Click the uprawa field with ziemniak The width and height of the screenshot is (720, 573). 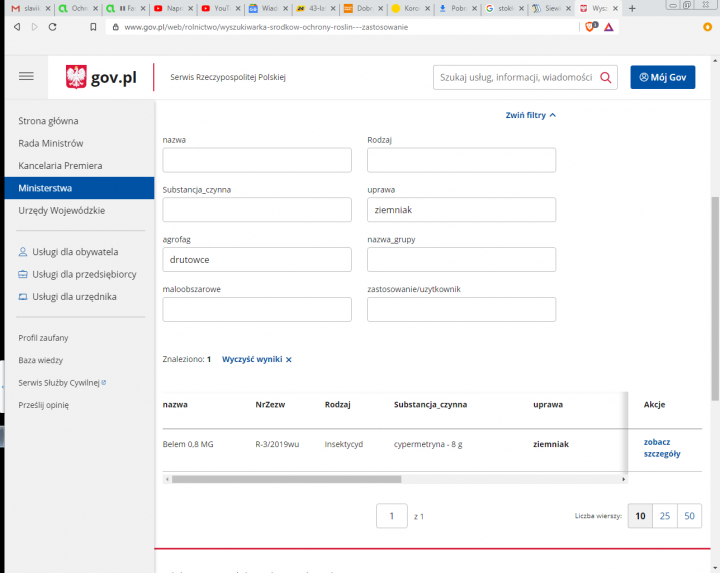pos(461,210)
